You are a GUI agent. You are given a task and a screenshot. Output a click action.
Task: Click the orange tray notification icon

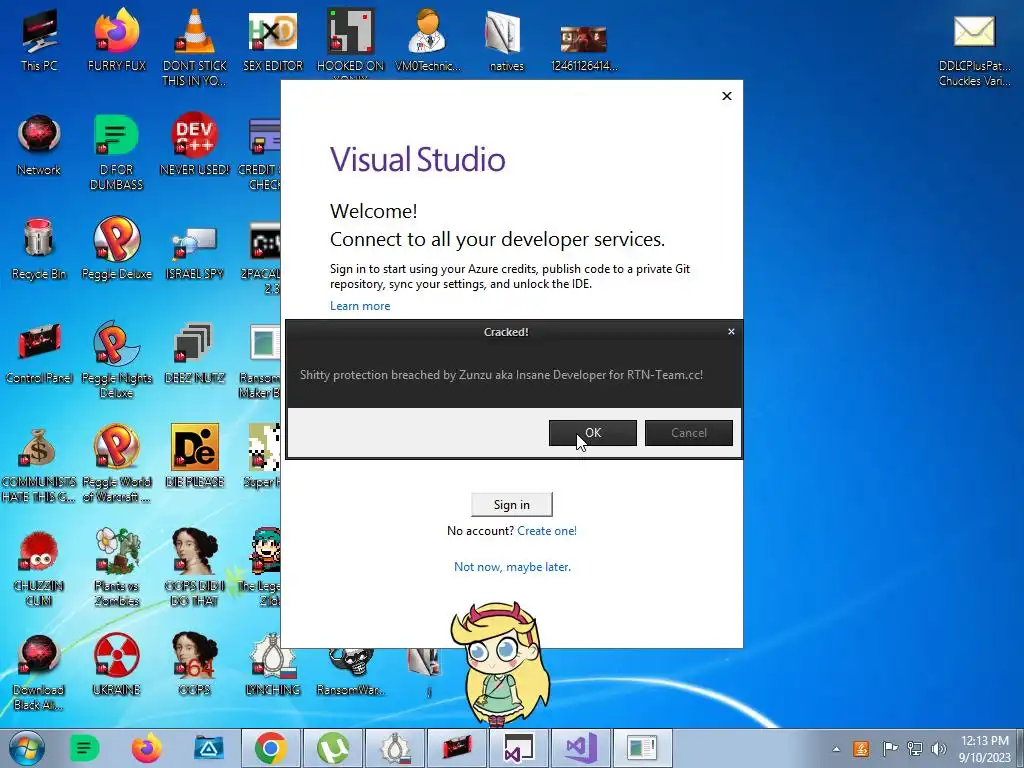pyautogui.click(x=861, y=749)
